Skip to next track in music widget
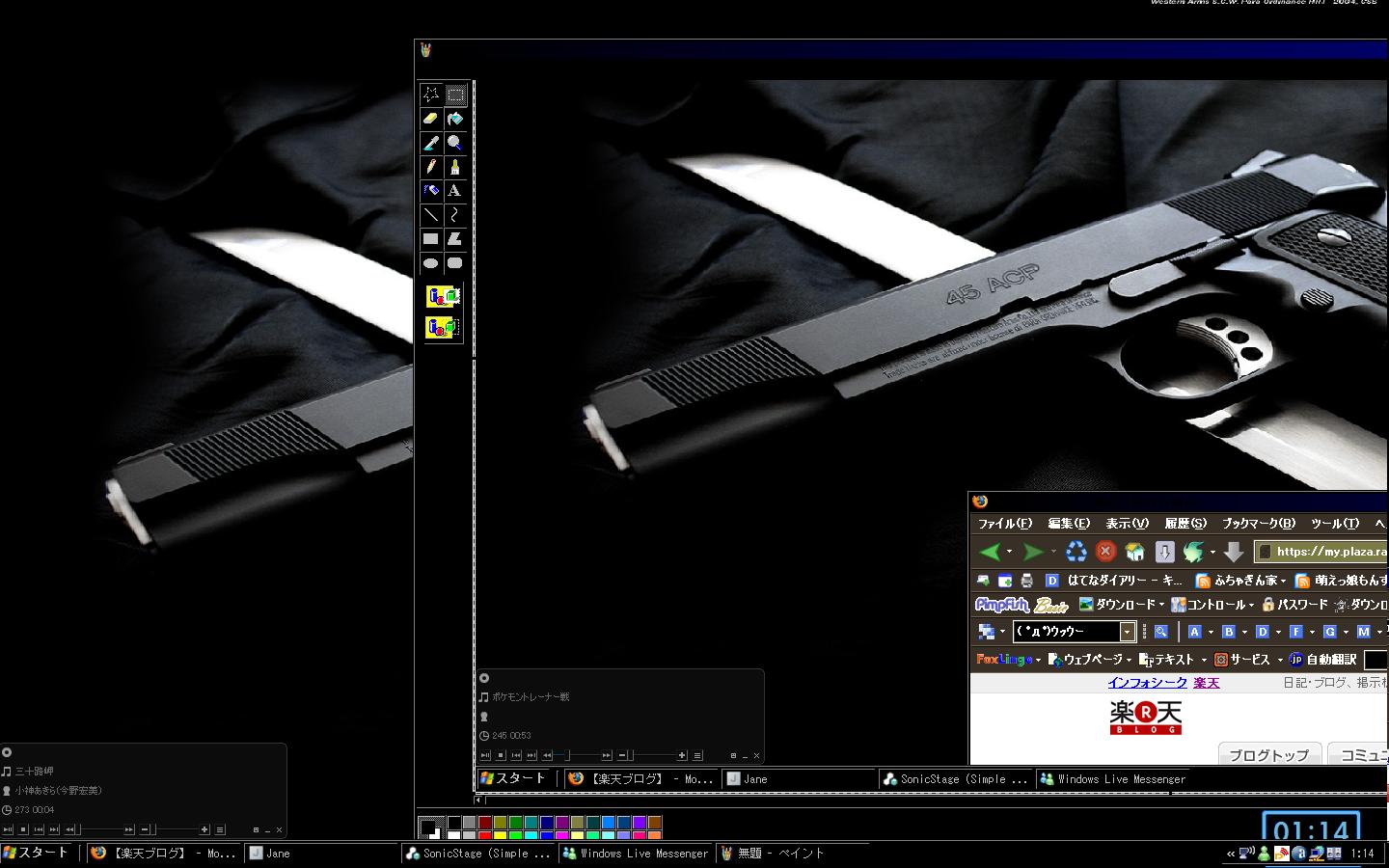This screenshot has height=868, width=1389. click(x=54, y=829)
